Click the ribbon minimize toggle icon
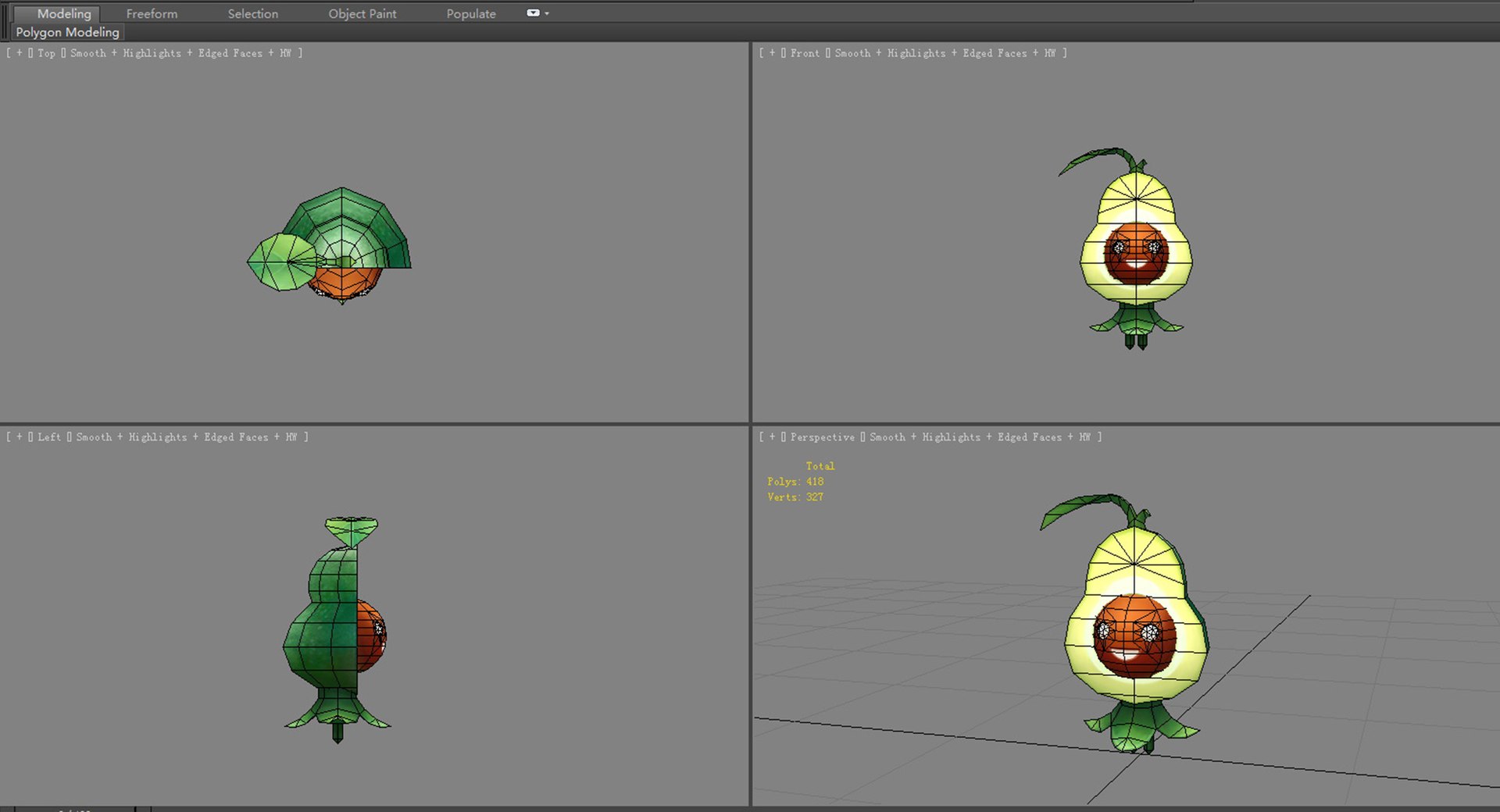The width and height of the screenshot is (1500, 812). click(x=533, y=12)
